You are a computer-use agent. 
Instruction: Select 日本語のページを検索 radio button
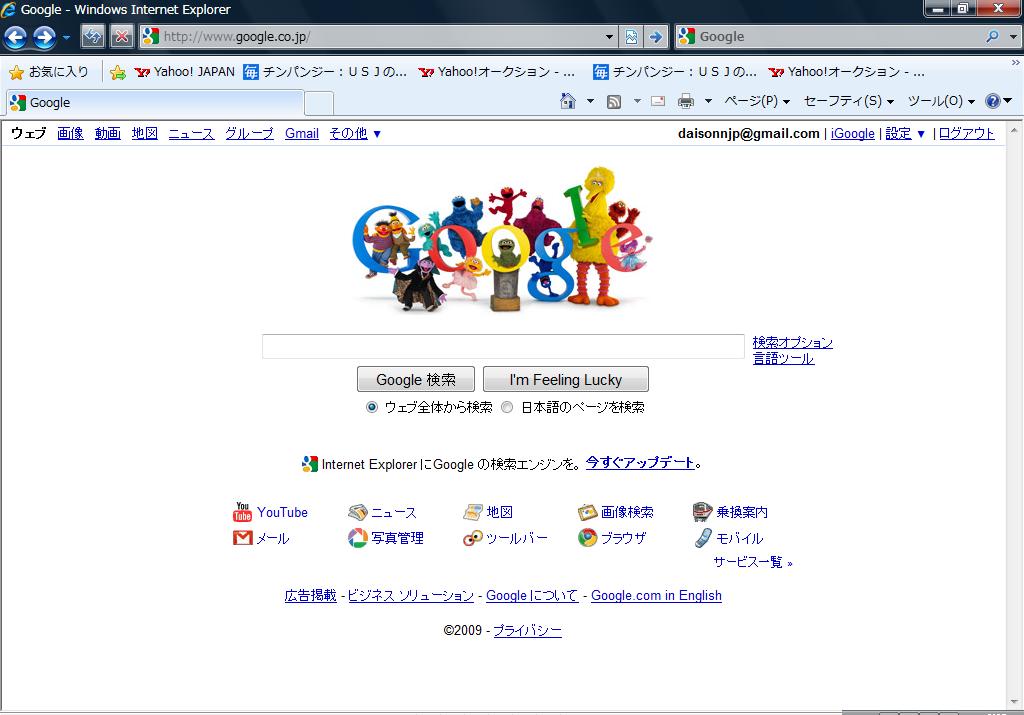click(507, 407)
